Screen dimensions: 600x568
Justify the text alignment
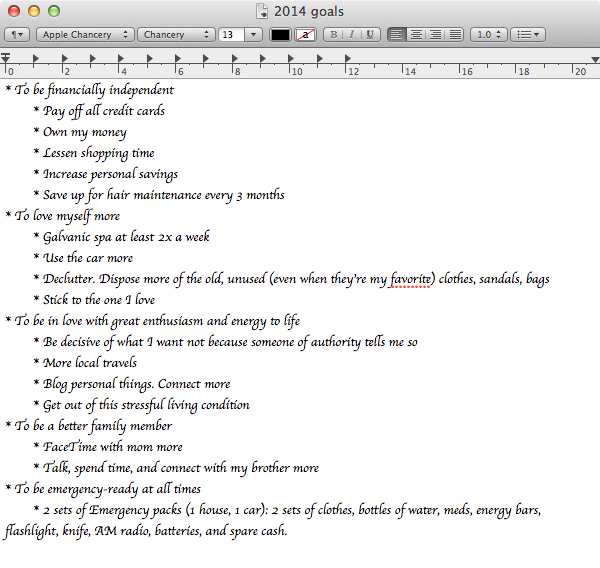tap(454, 34)
